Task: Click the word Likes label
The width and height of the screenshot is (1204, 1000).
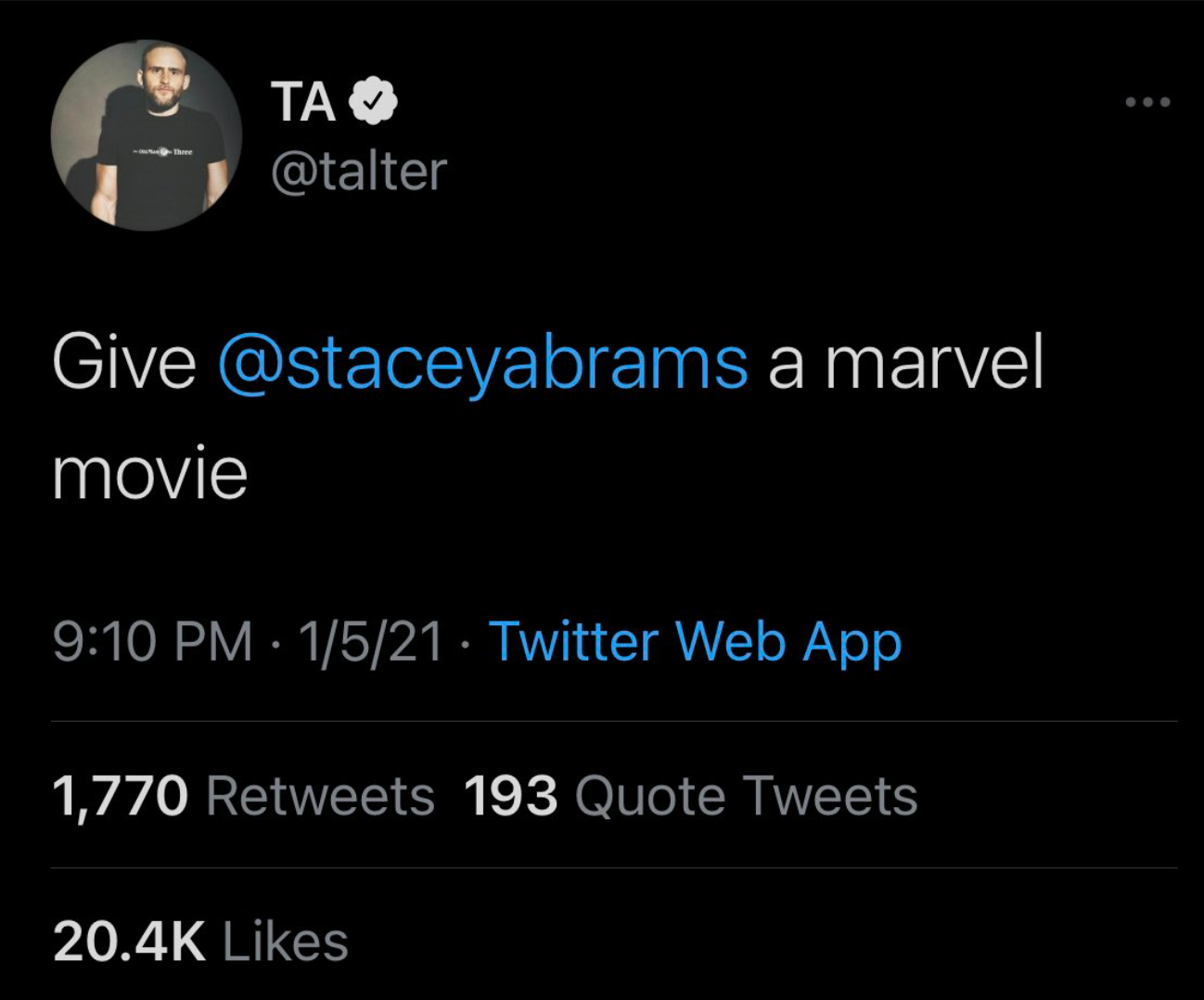Action: tap(286, 941)
